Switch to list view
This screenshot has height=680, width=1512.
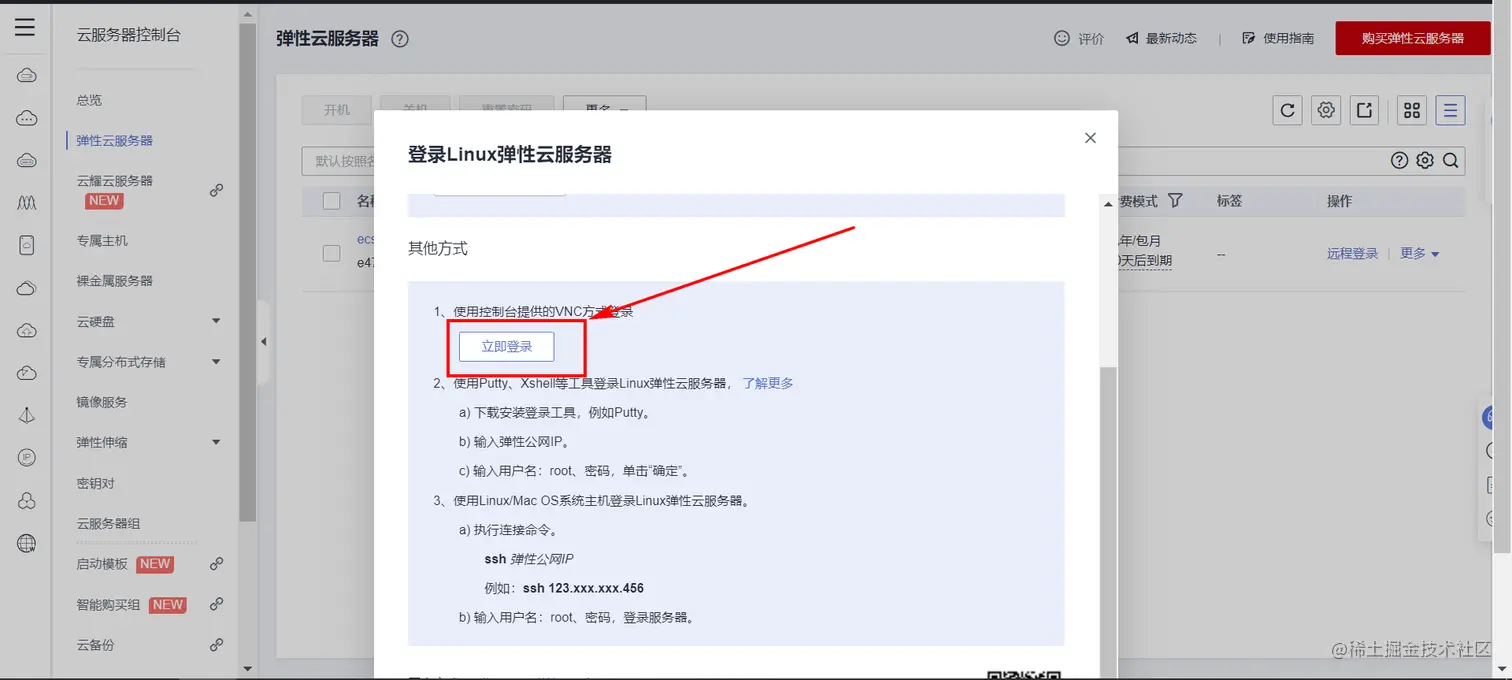pyautogui.click(x=1450, y=111)
